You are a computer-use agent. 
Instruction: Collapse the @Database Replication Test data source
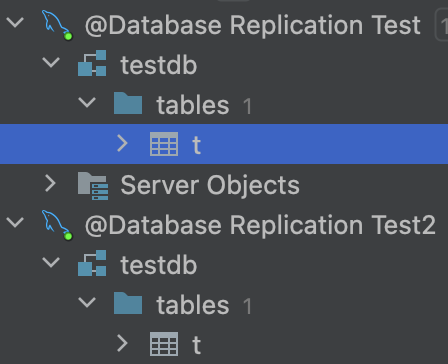coord(15,23)
